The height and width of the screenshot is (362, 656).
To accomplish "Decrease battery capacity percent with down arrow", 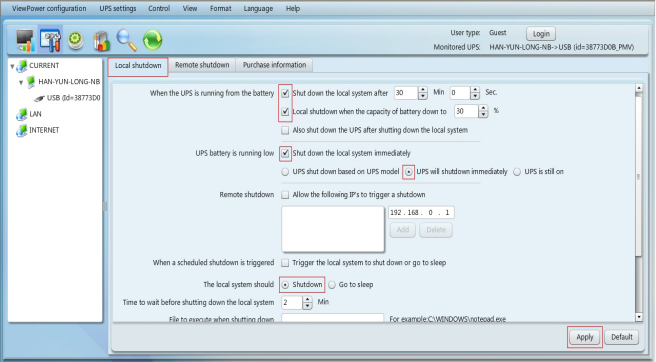I will coord(483,115).
